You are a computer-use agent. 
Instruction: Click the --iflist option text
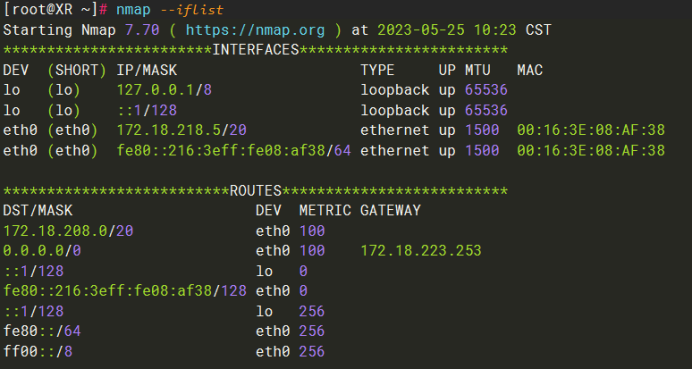point(192,10)
